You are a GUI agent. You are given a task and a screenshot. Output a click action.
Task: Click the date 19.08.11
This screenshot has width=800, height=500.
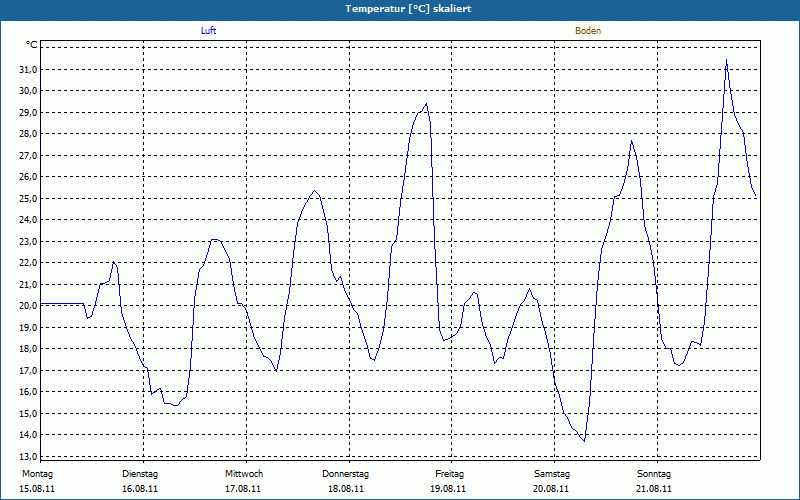point(448,489)
